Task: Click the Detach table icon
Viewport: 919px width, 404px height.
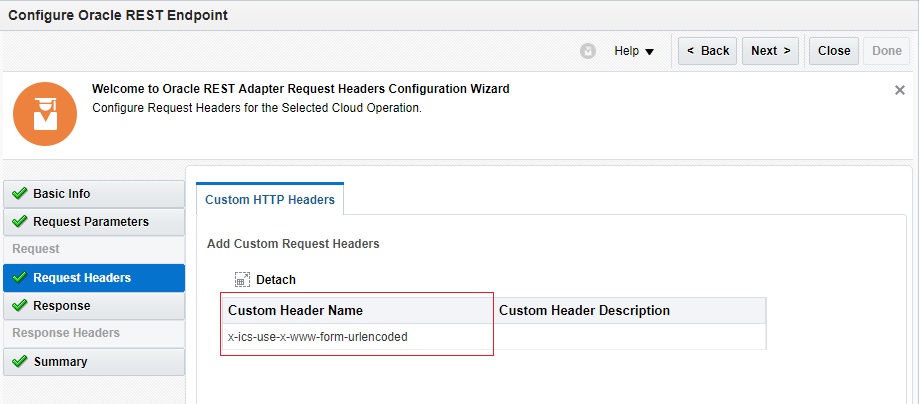Action: (242, 280)
